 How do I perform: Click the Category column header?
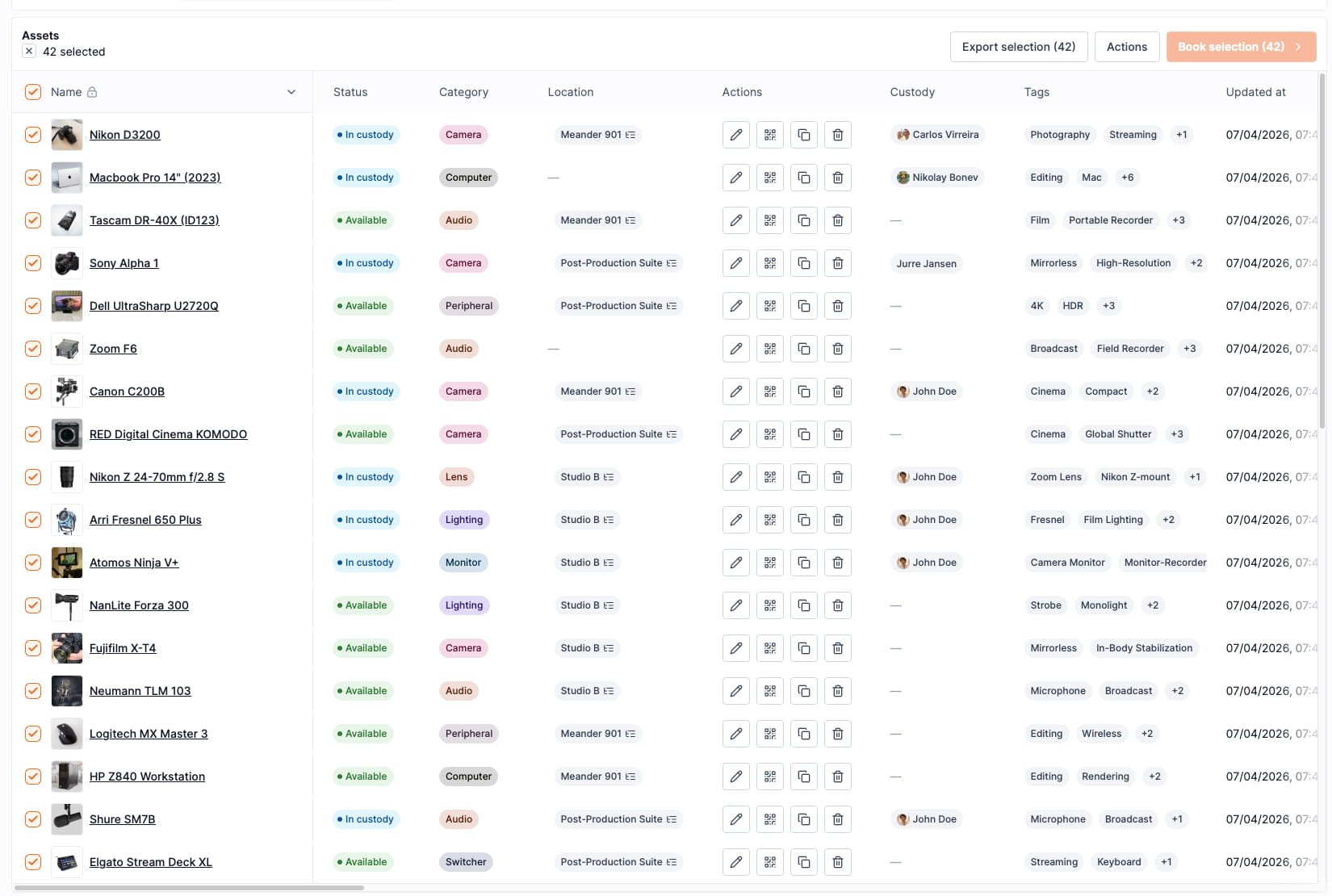click(x=463, y=92)
